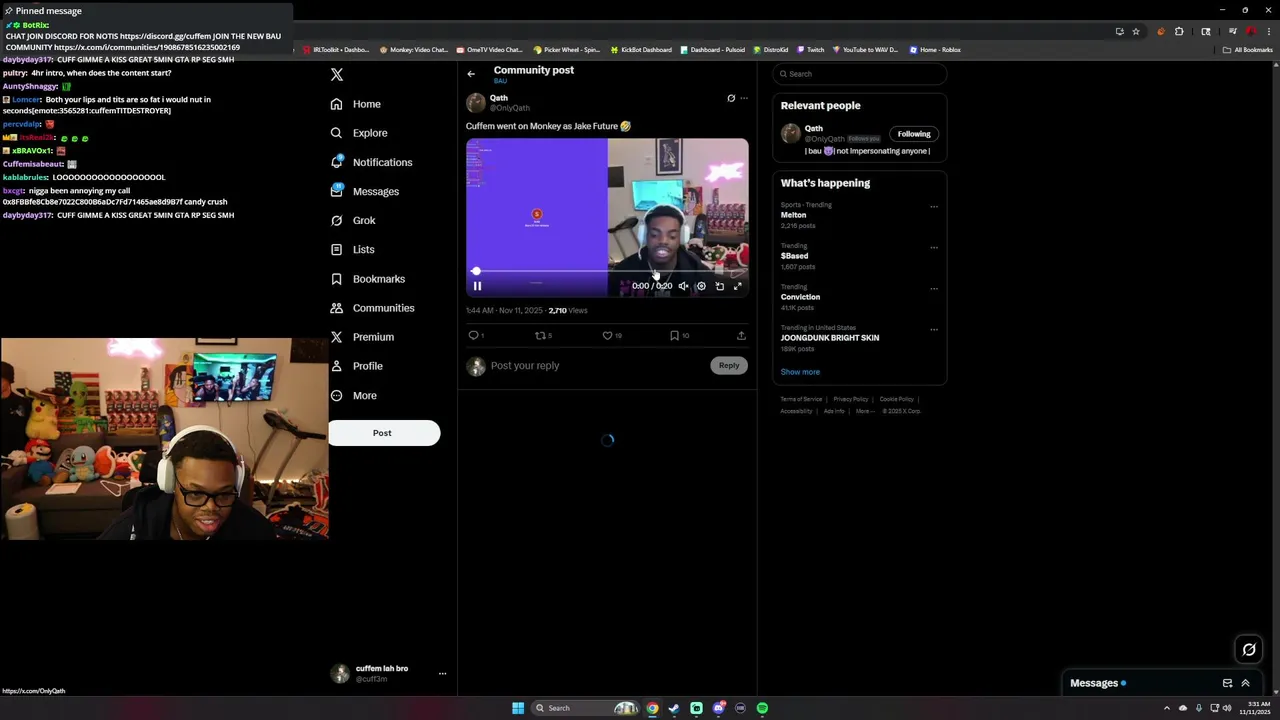Open Premium from the sidebar

pyautogui.click(x=362, y=337)
